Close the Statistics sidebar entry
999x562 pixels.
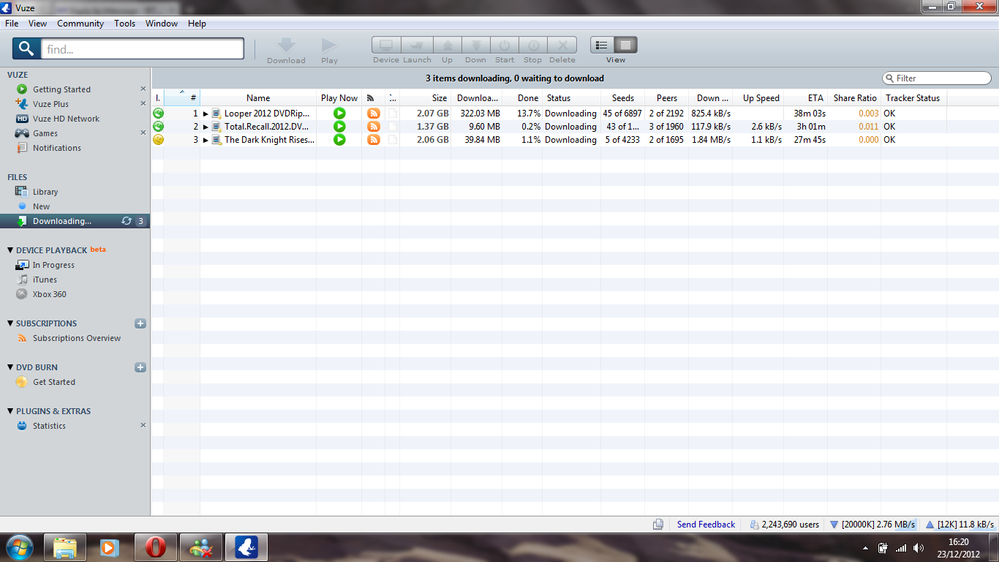143,425
